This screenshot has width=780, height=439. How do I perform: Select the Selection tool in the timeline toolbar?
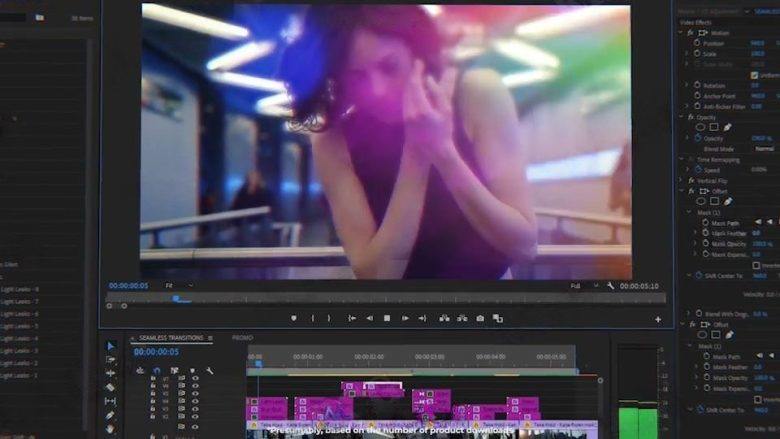tap(110, 346)
